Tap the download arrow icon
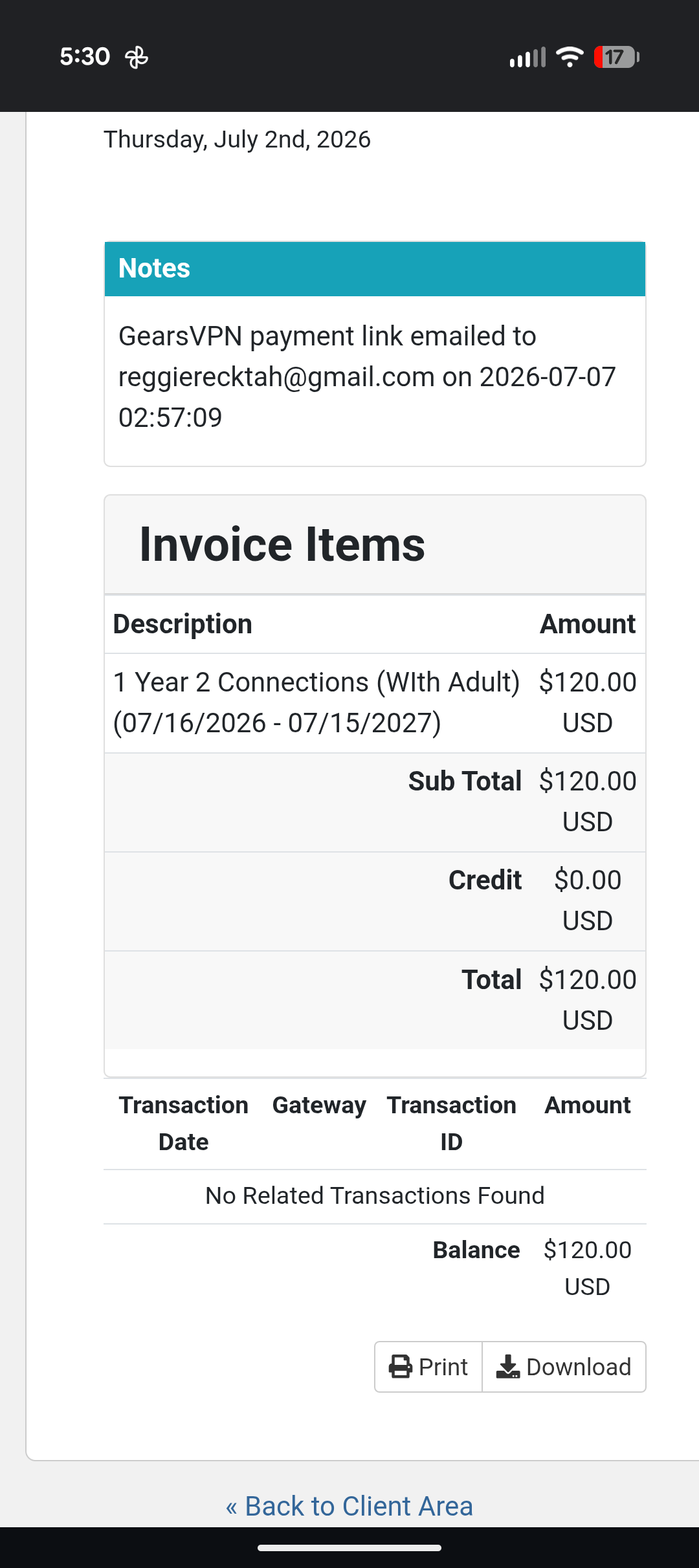The height and width of the screenshot is (1568, 699). (508, 1367)
